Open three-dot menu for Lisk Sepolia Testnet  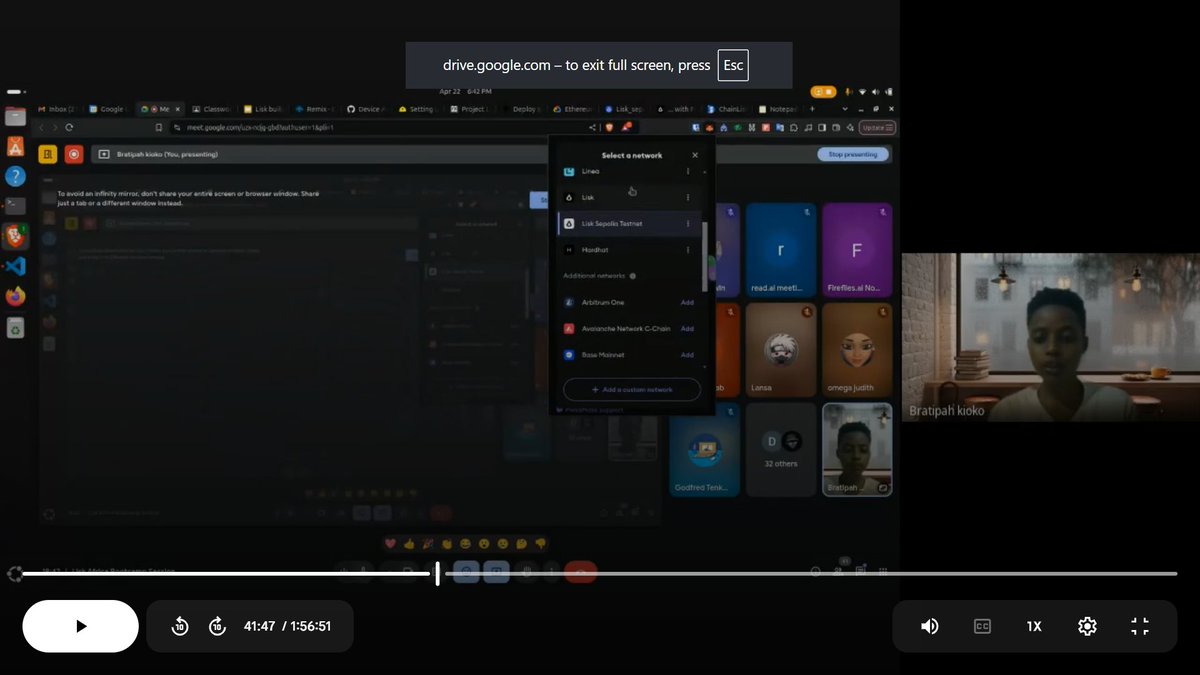pos(688,223)
